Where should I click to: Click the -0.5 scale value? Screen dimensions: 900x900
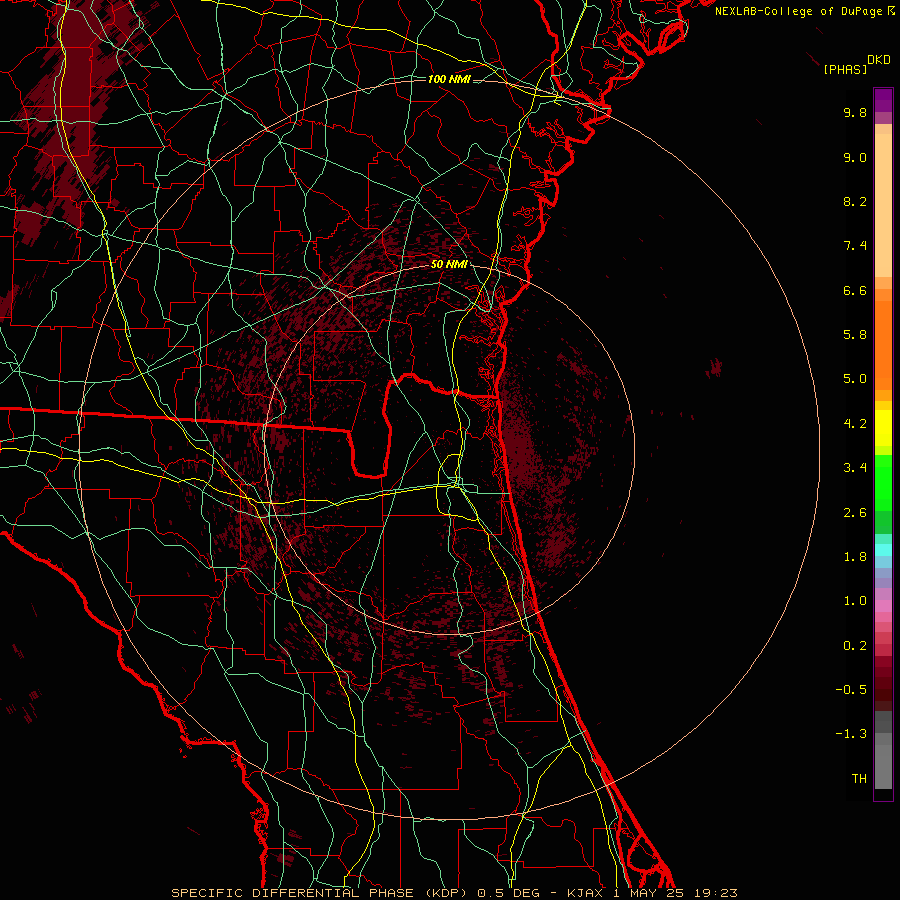(851, 690)
